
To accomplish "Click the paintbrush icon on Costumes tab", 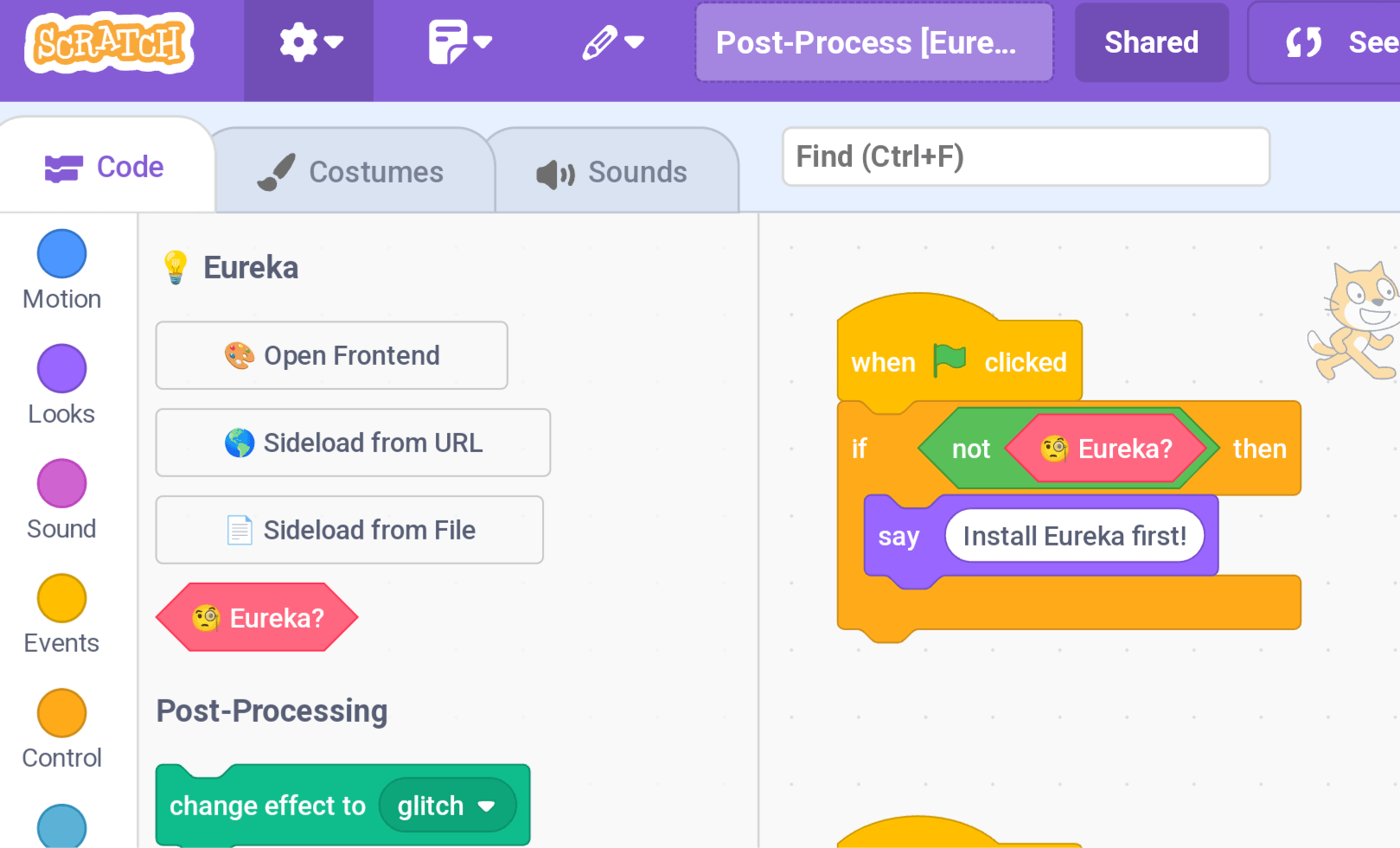I will tap(277, 172).
